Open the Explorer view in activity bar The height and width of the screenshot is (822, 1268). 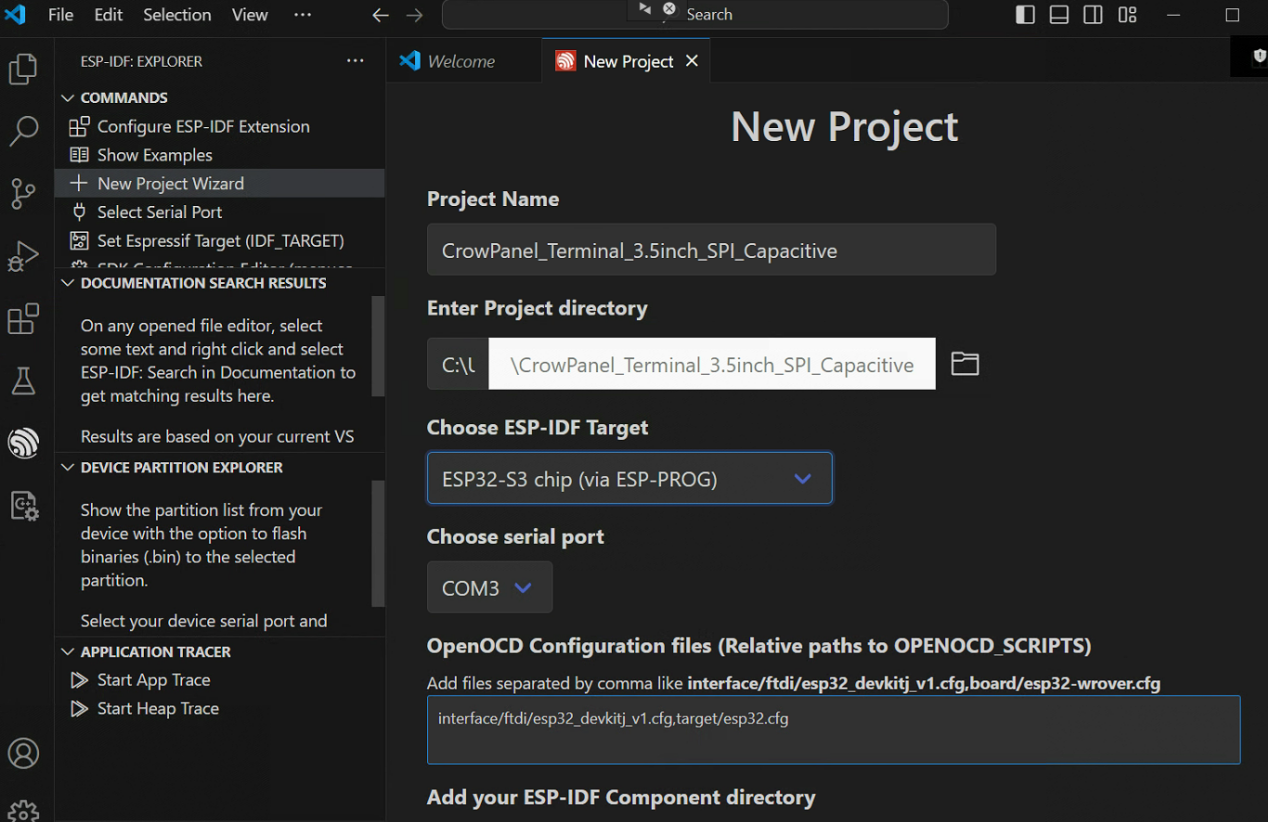click(x=23, y=69)
